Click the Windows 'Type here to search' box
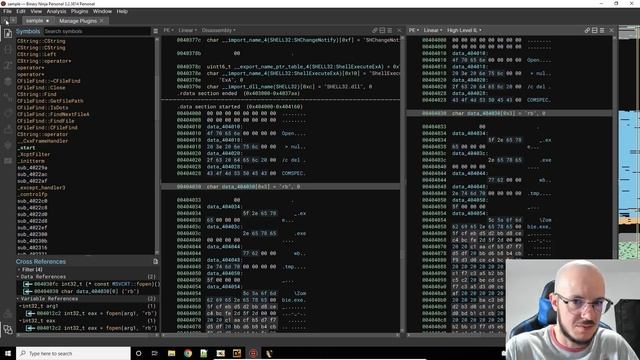Screen dimensions: 640x360 coord(73,353)
